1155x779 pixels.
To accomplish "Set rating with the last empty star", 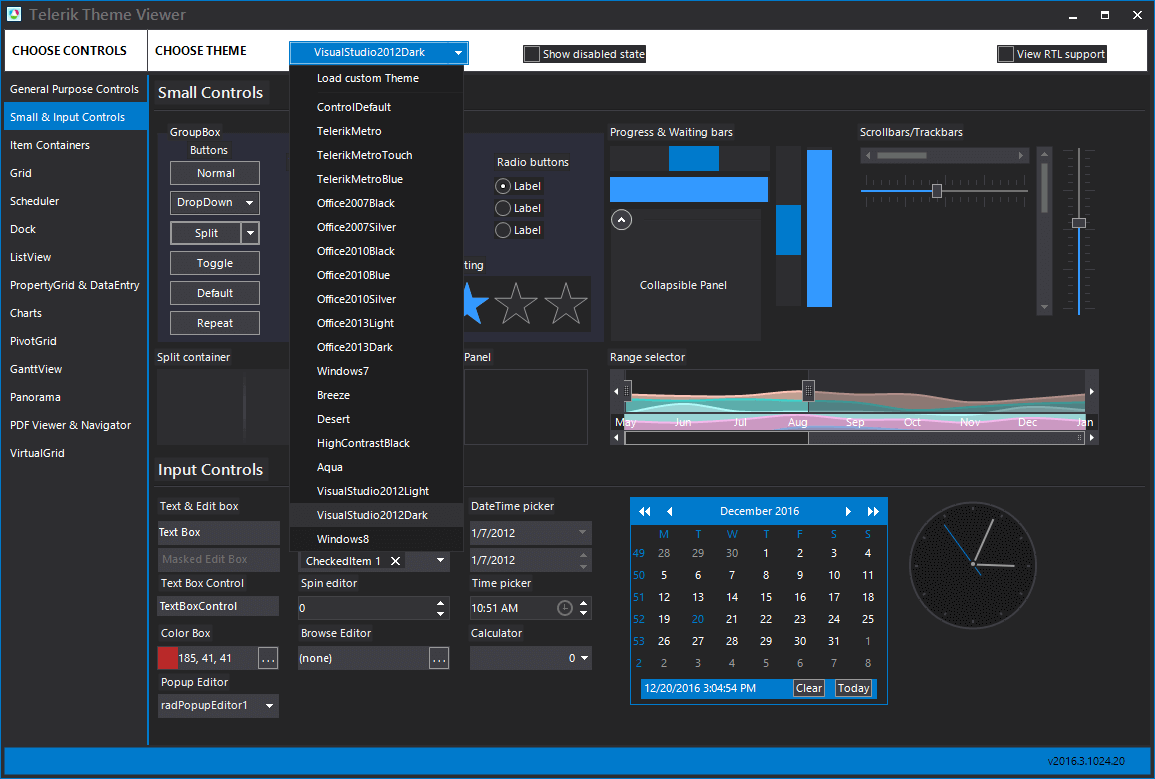I will (x=566, y=303).
